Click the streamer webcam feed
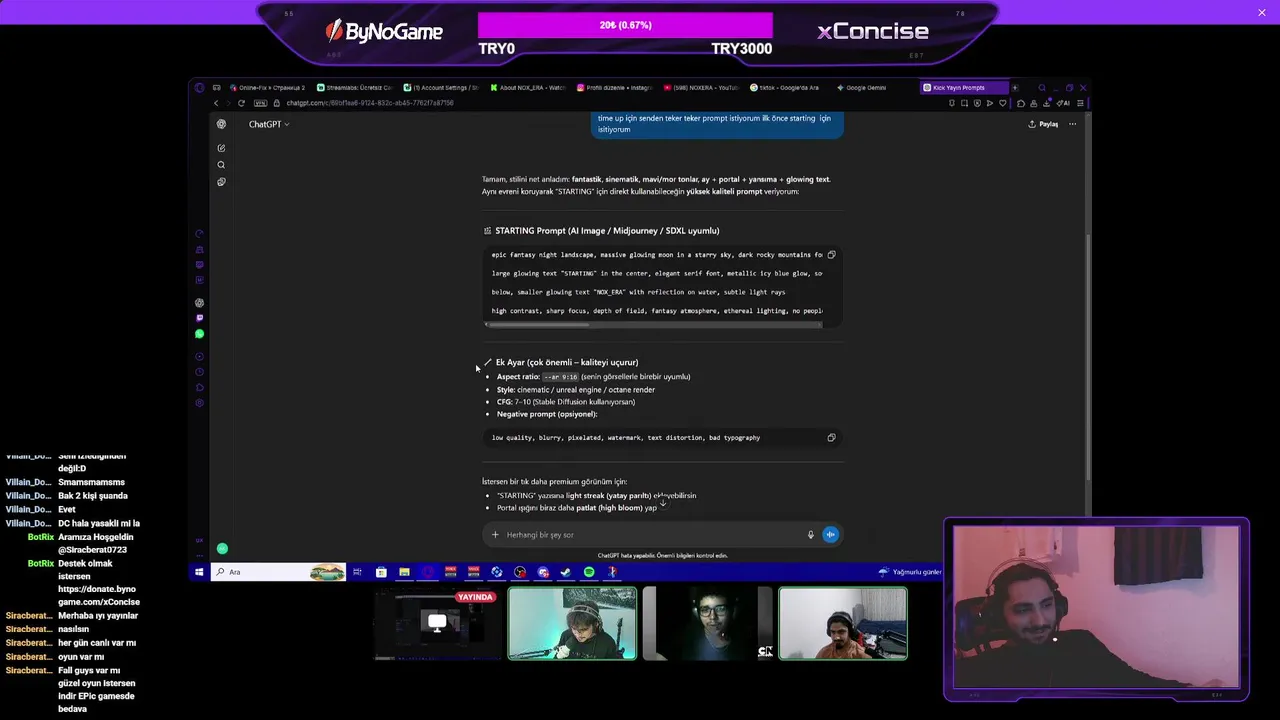This screenshot has height=720, width=1280. pos(1097,608)
